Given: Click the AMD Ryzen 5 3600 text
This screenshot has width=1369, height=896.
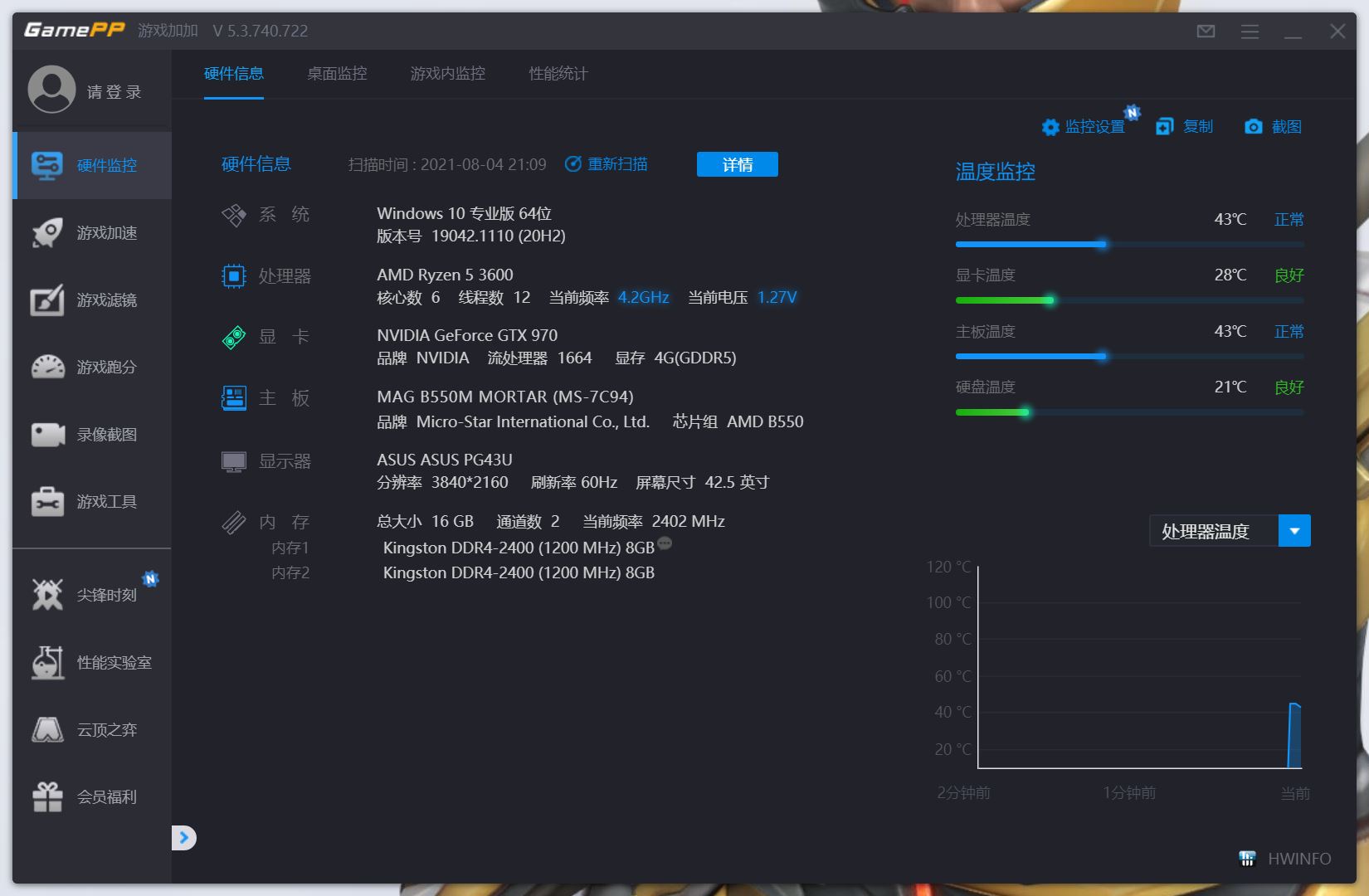Looking at the screenshot, I should coord(445,275).
